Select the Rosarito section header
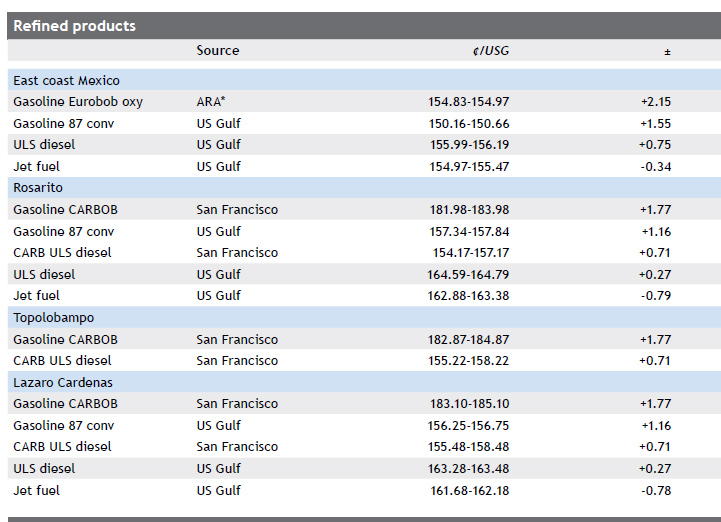721x522 pixels. (38, 188)
